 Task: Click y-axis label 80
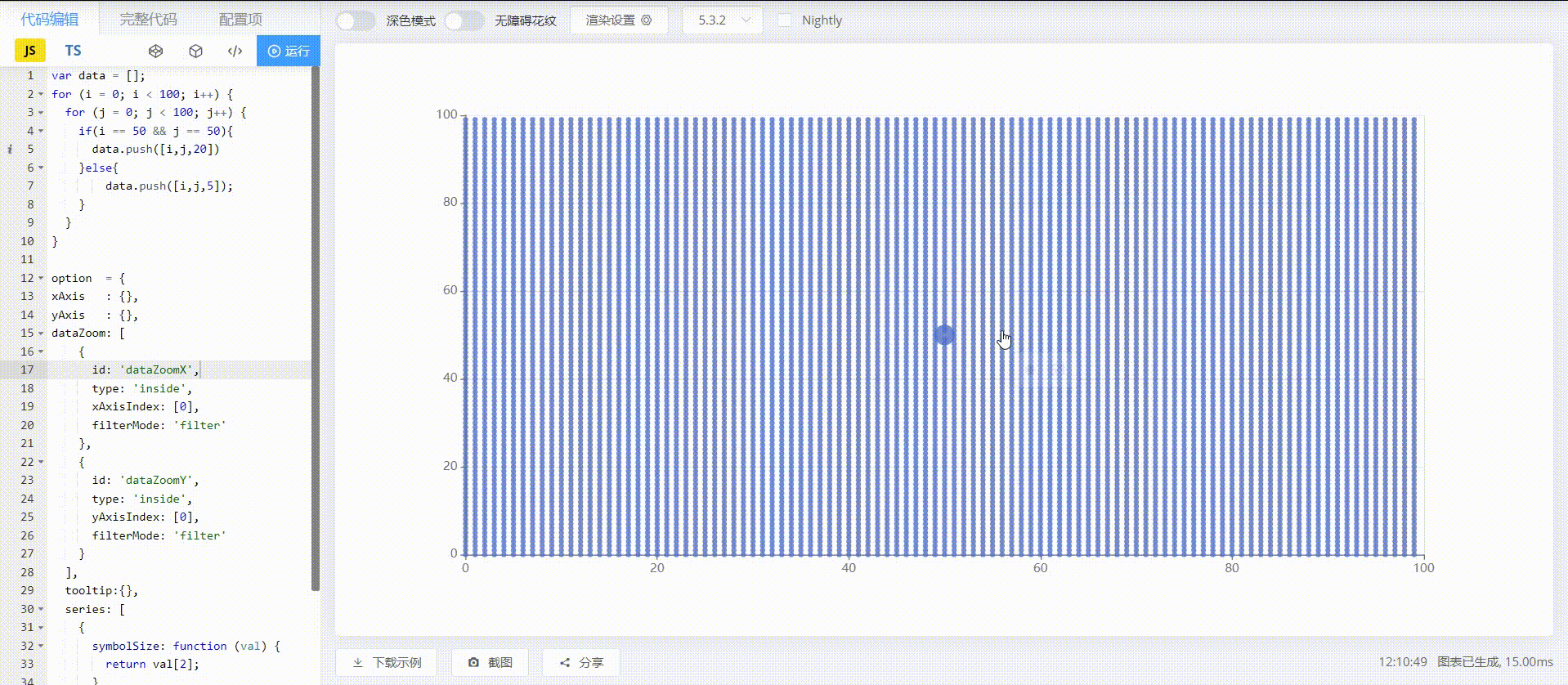click(450, 202)
